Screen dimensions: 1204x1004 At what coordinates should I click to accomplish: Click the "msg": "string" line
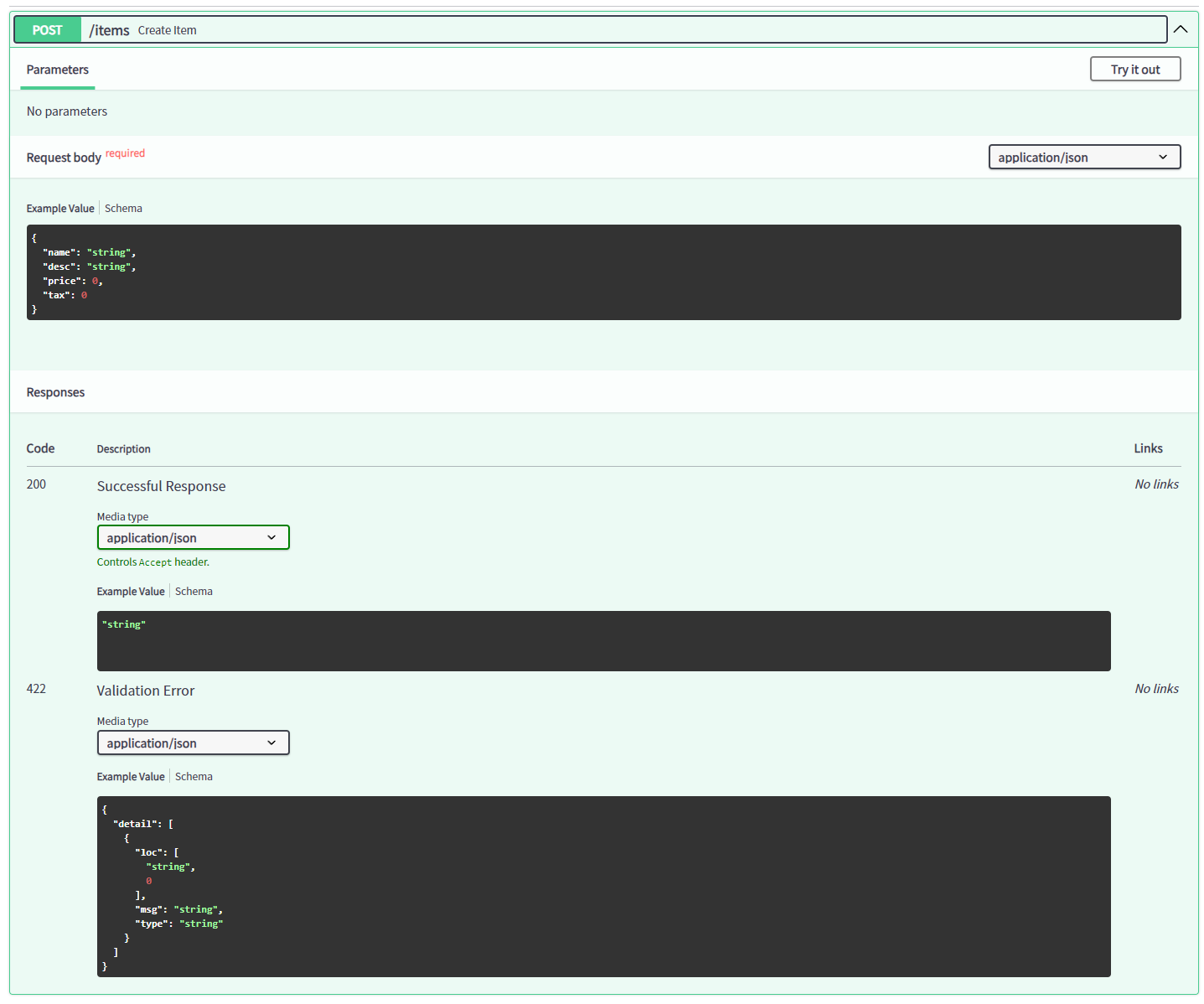[178, 909]
